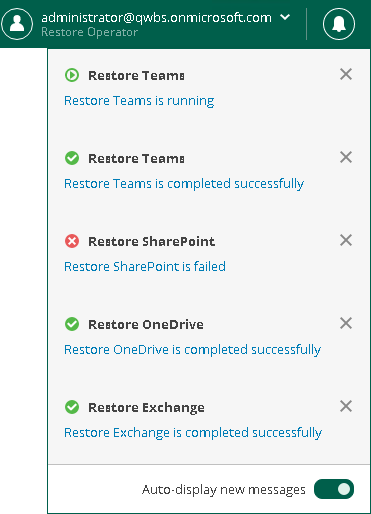Dismiss the Restore Exchange notification
Screen dimensions: 371x514
pyautogui.click(x=346, y=406)
